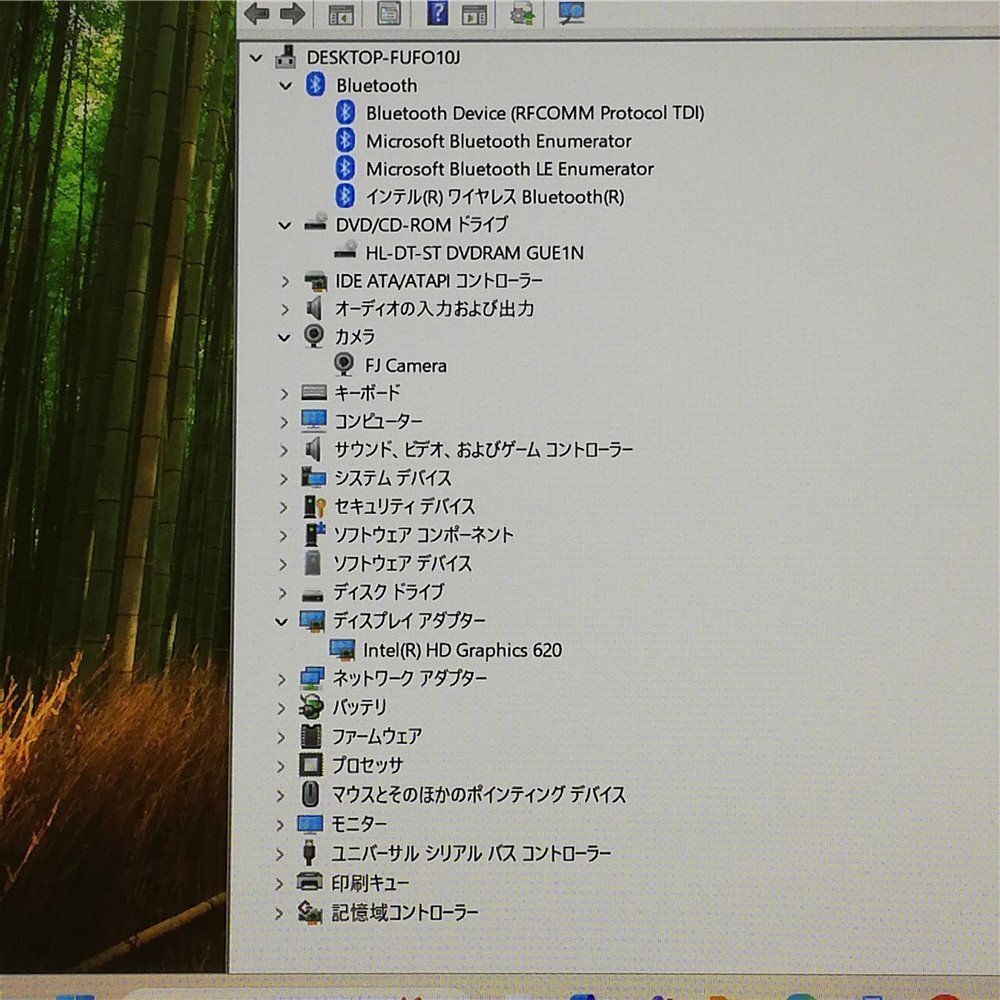This screenshot has width=1000, height=1000.
Task: Expand the キーボード category
Action: pyautogui.click(x=283, y=393)
